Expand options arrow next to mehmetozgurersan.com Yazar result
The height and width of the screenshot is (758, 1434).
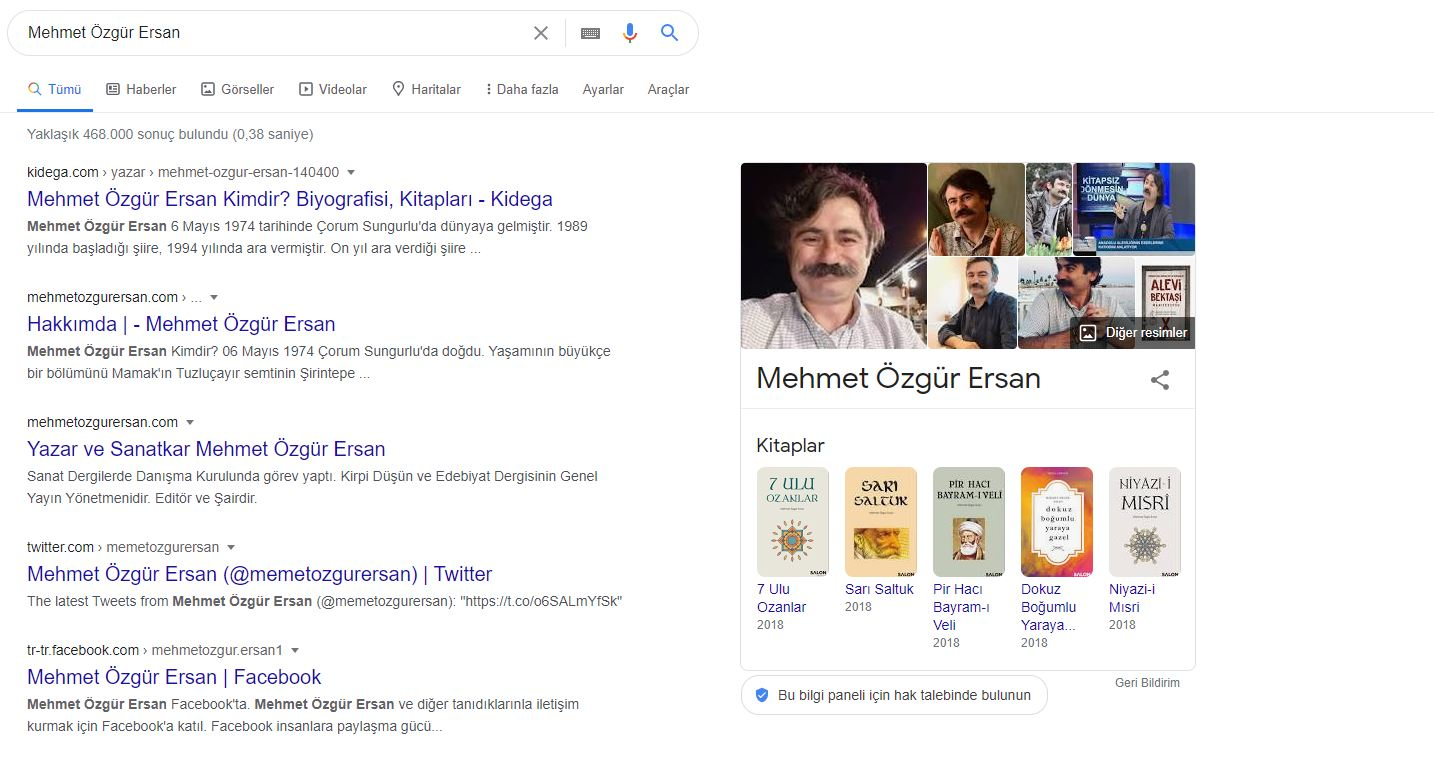coord(190,422)
